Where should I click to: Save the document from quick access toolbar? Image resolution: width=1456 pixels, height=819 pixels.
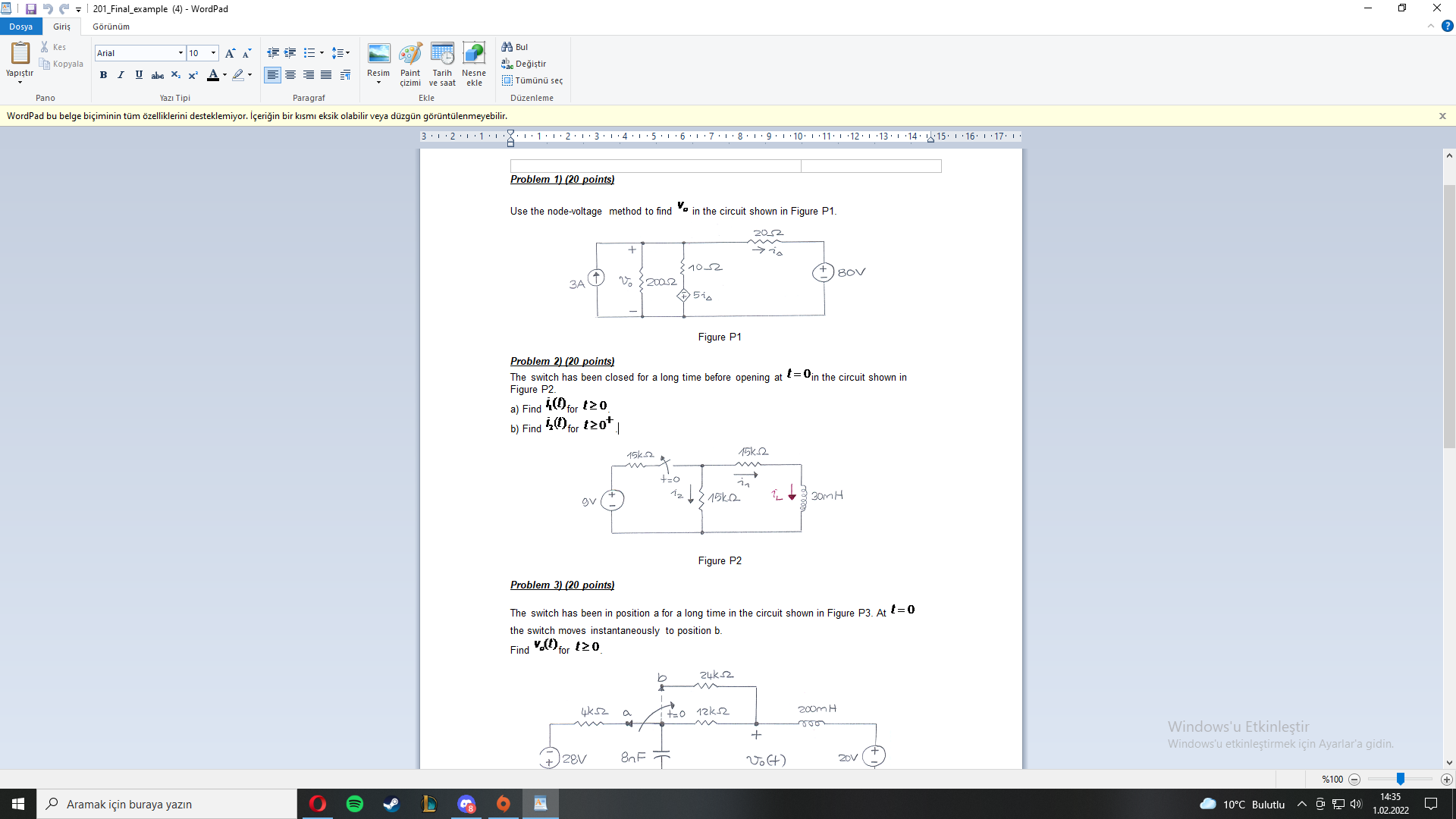click(30, 9)
